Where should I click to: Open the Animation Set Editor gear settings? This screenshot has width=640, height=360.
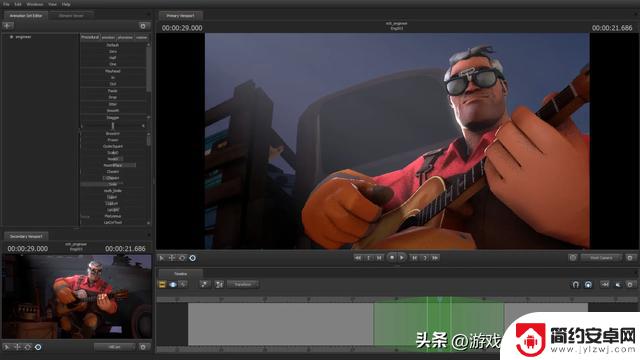pyautogui.click(x=143, y=26)
